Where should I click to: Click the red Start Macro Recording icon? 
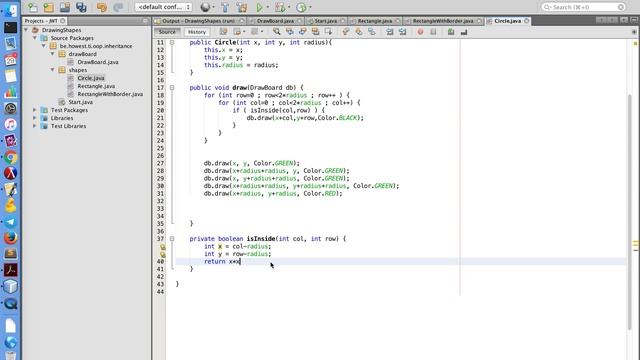pos(420,32)
